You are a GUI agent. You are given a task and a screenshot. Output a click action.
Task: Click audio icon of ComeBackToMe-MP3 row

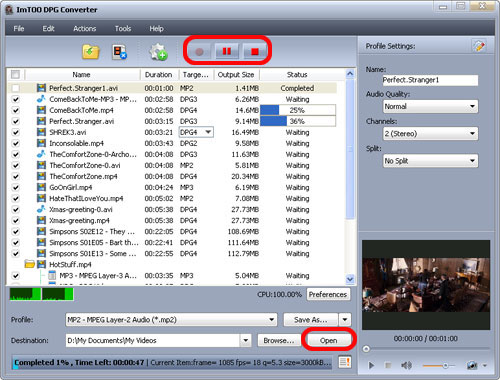click(41, 99)
